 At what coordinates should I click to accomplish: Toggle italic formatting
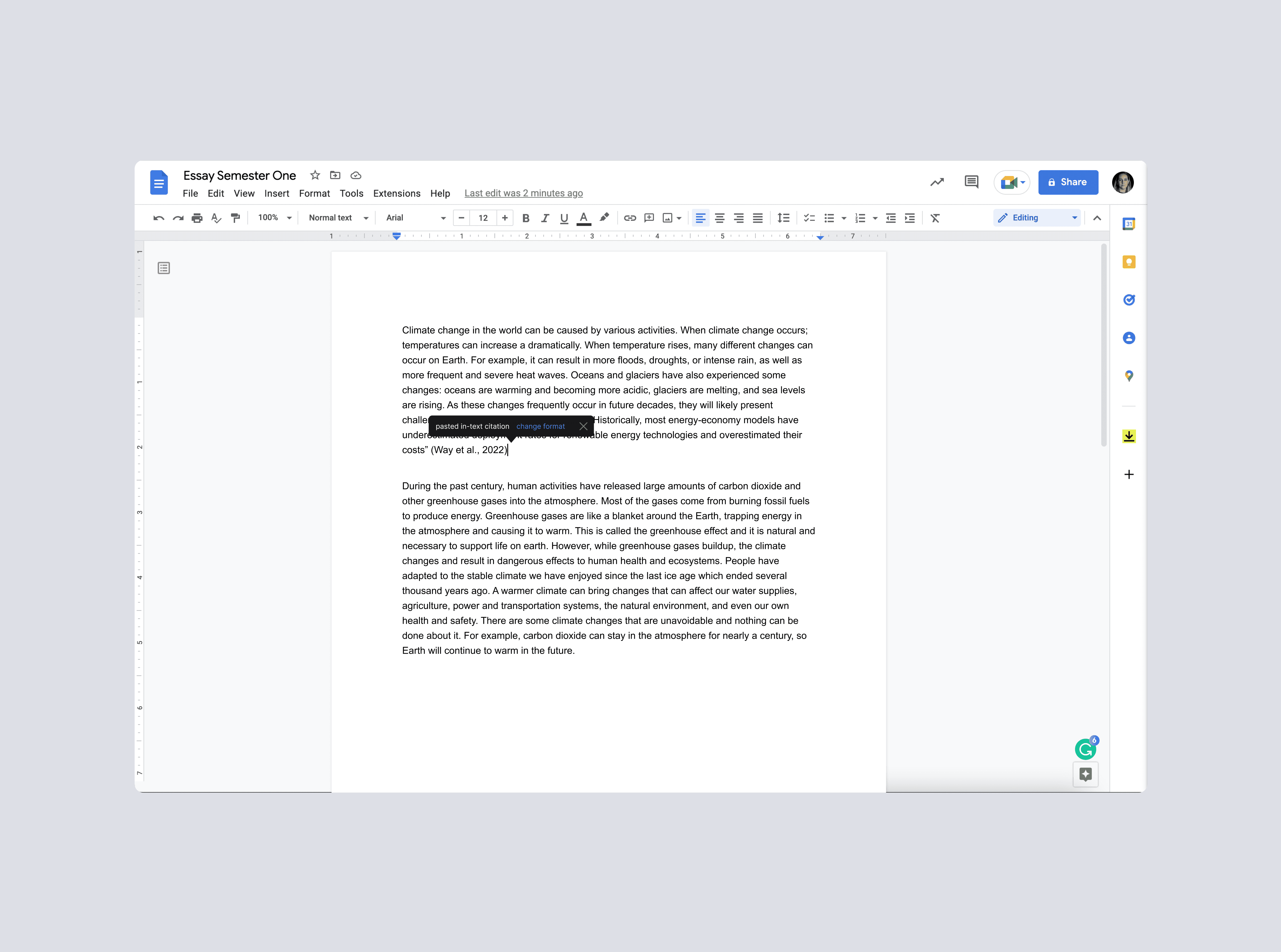tap(545, 218)
